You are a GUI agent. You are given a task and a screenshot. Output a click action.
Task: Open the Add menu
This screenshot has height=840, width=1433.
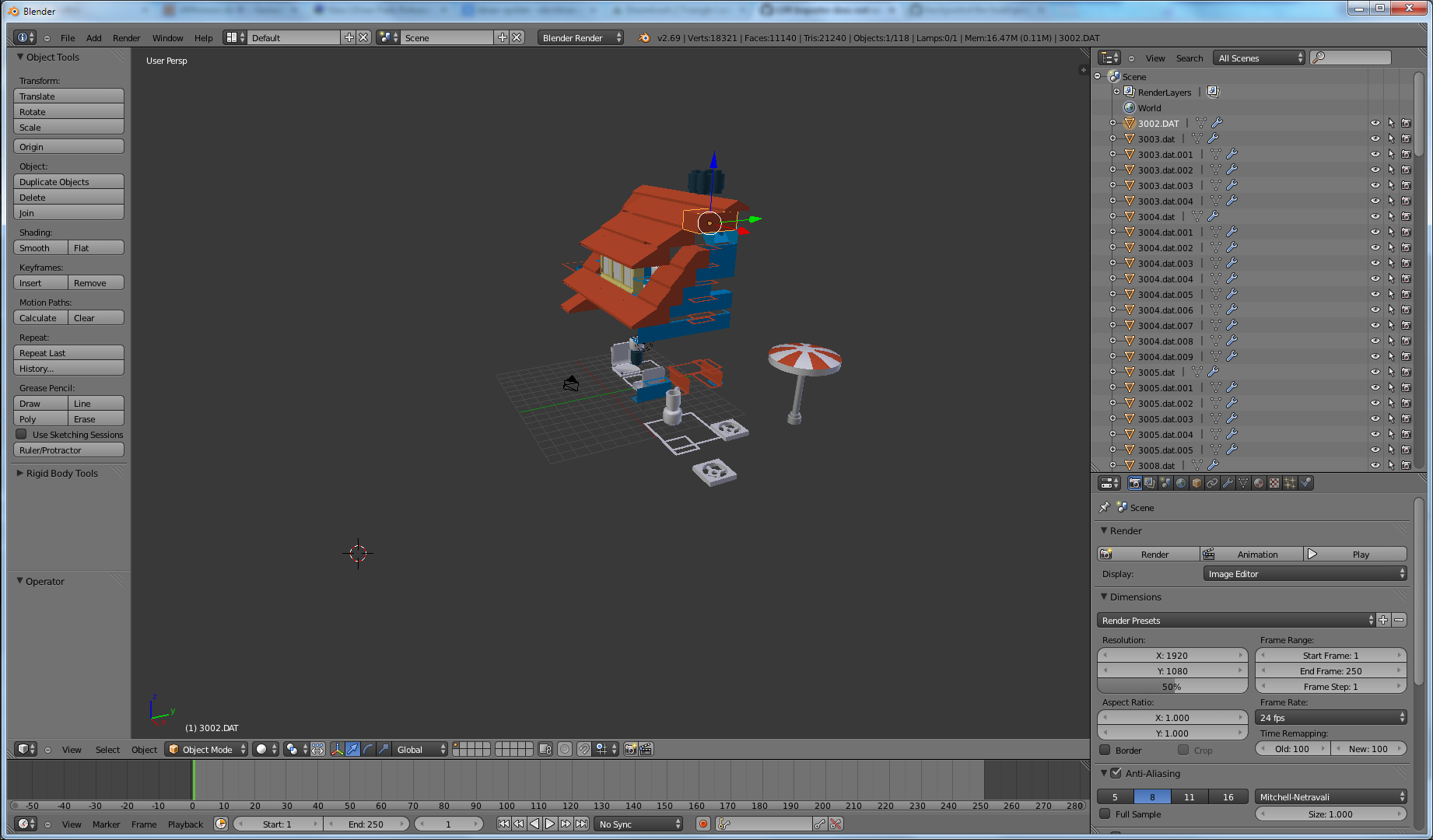(x=93, y=37)
